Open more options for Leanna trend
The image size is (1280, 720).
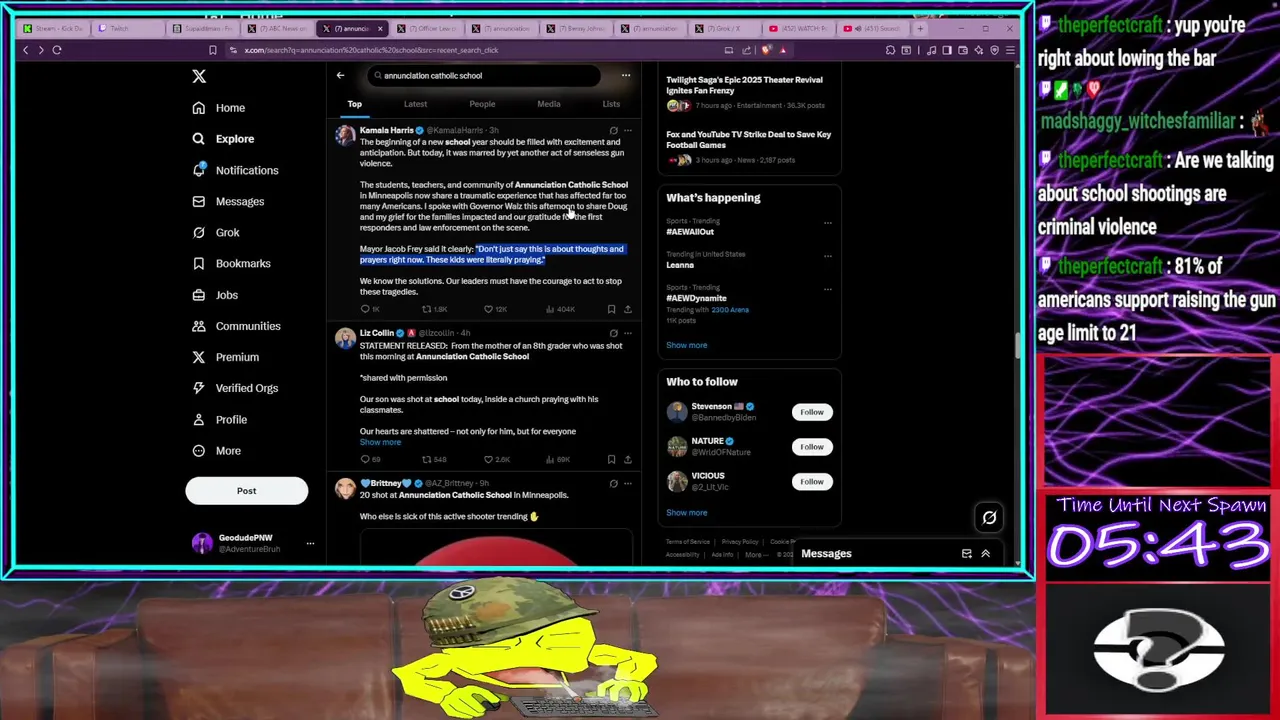click(x=828, y=255)
